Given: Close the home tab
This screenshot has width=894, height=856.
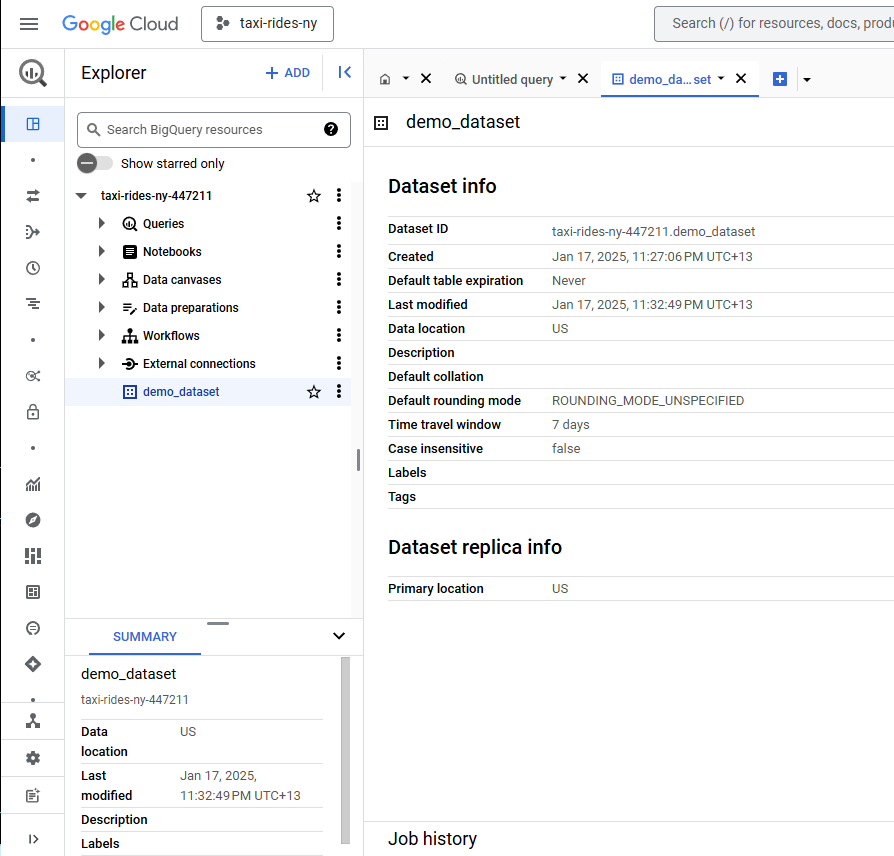Looking at the screenshot, I should (426, 79).
